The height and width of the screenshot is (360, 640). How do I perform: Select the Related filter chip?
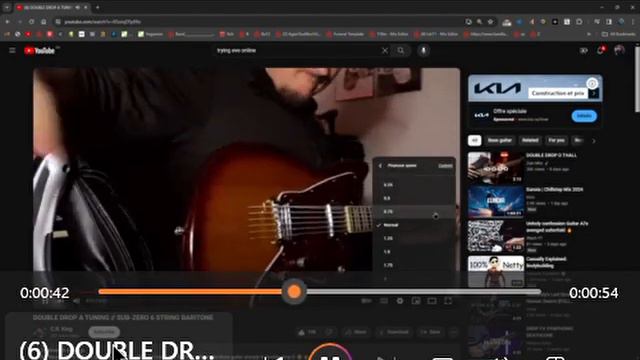click(x=530, y=140)
